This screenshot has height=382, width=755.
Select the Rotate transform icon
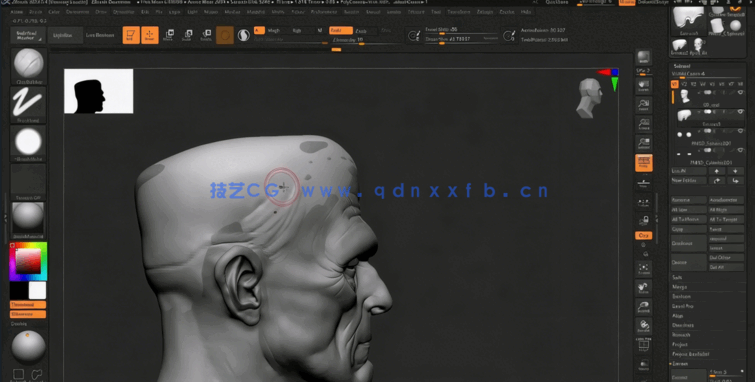coord(206,35)
